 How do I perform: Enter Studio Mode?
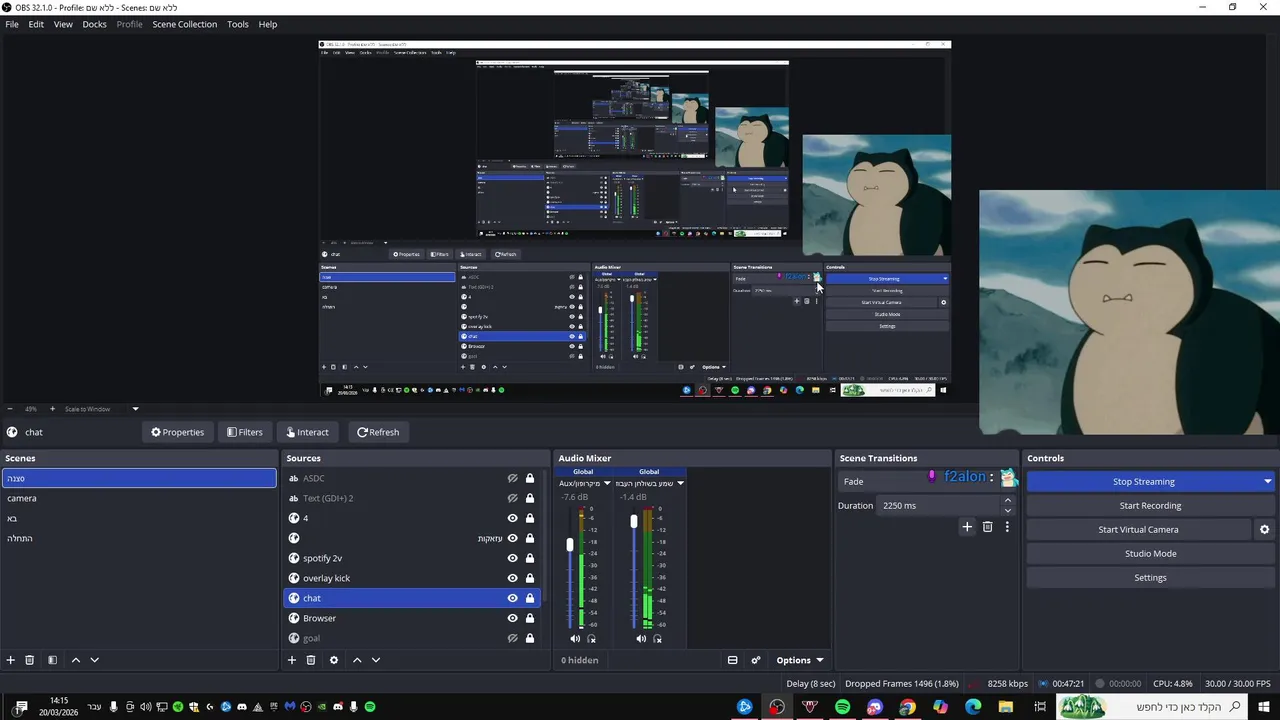(x=1150, y=554)
